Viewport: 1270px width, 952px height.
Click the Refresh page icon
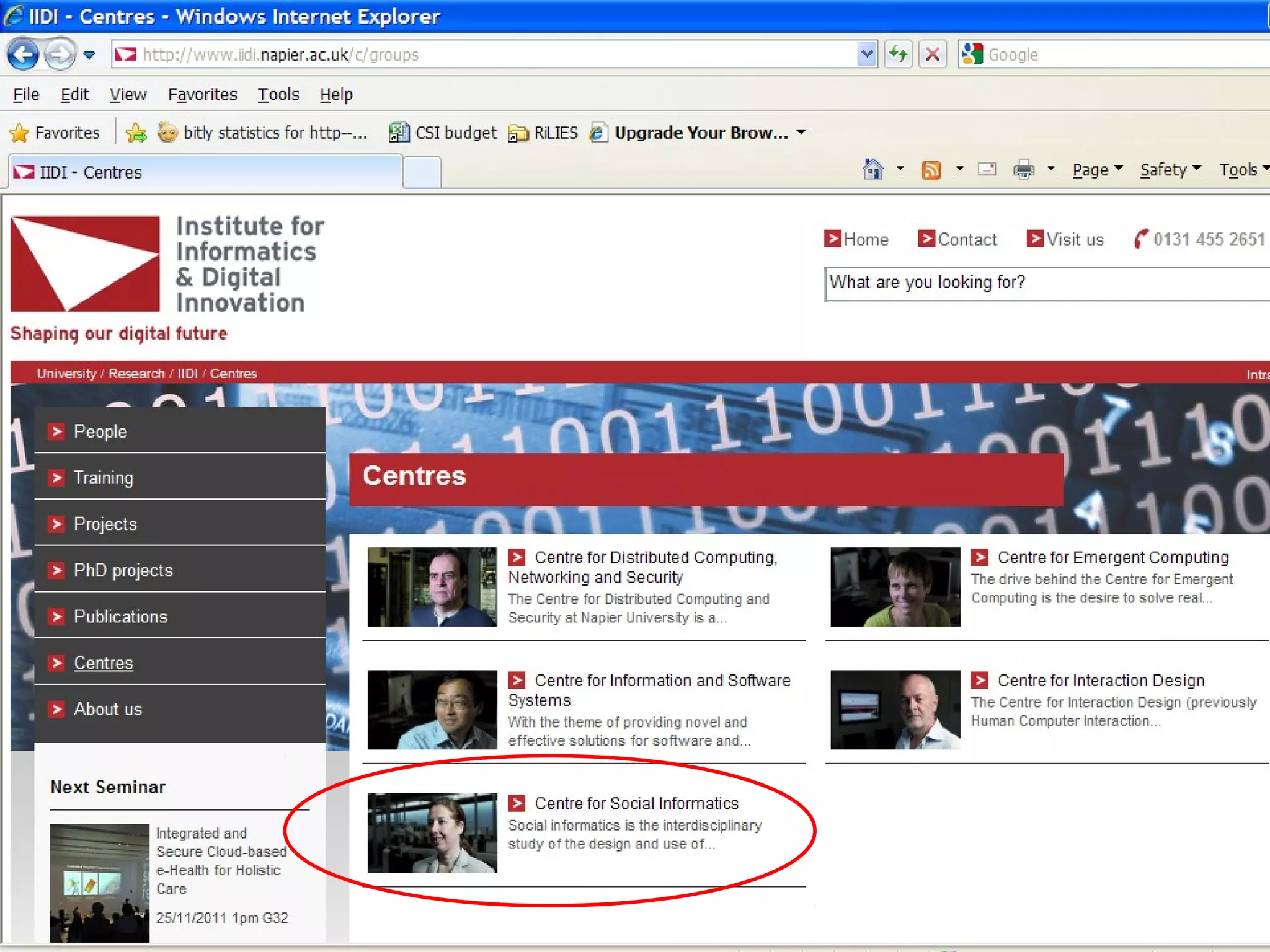(898, 55)
